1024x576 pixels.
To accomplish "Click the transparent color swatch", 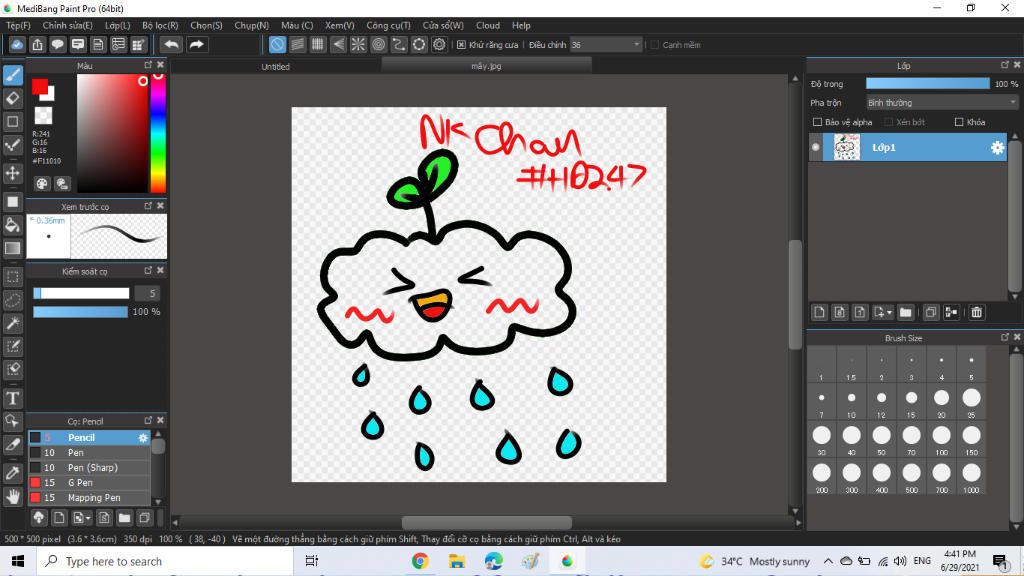I will tap(43, 116).
